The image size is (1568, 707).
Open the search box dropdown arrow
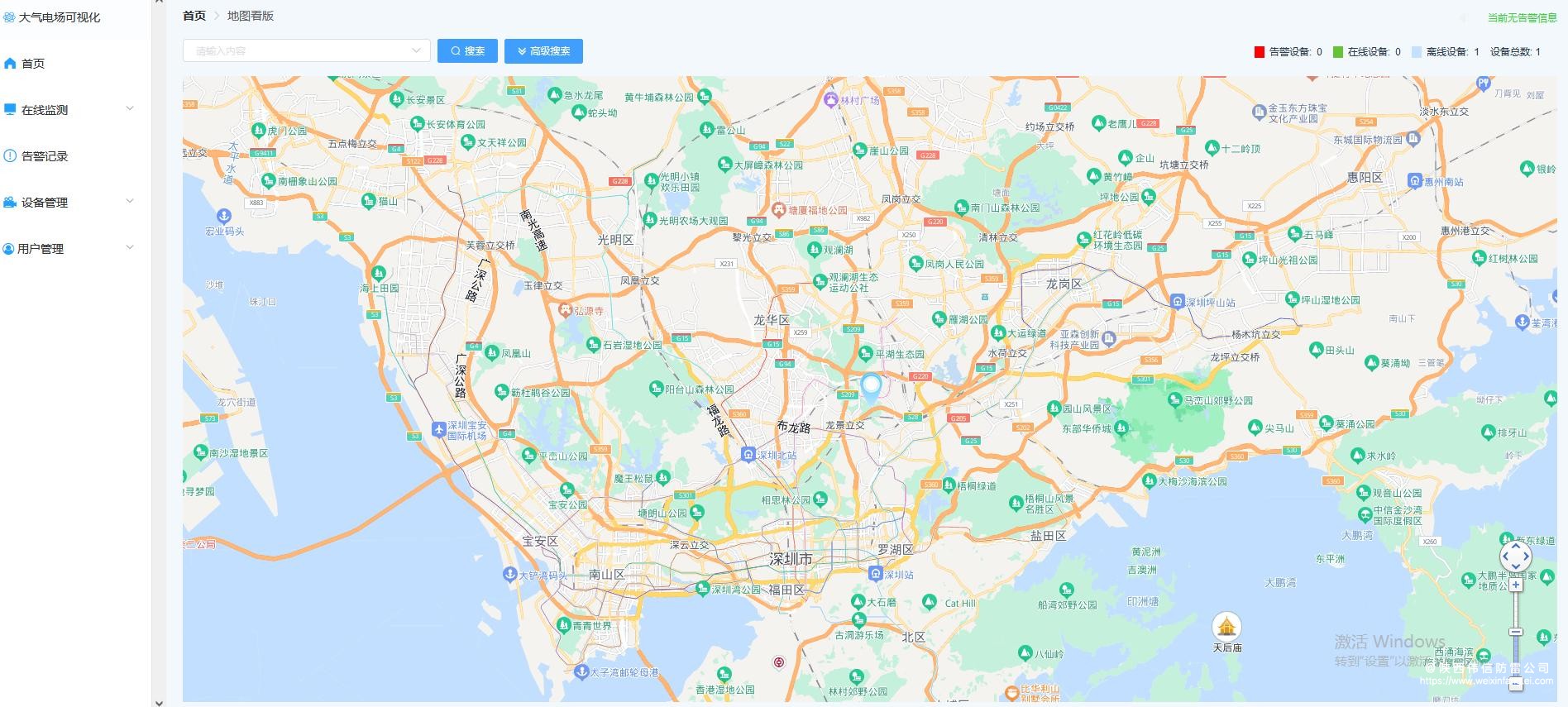(416, 50)
